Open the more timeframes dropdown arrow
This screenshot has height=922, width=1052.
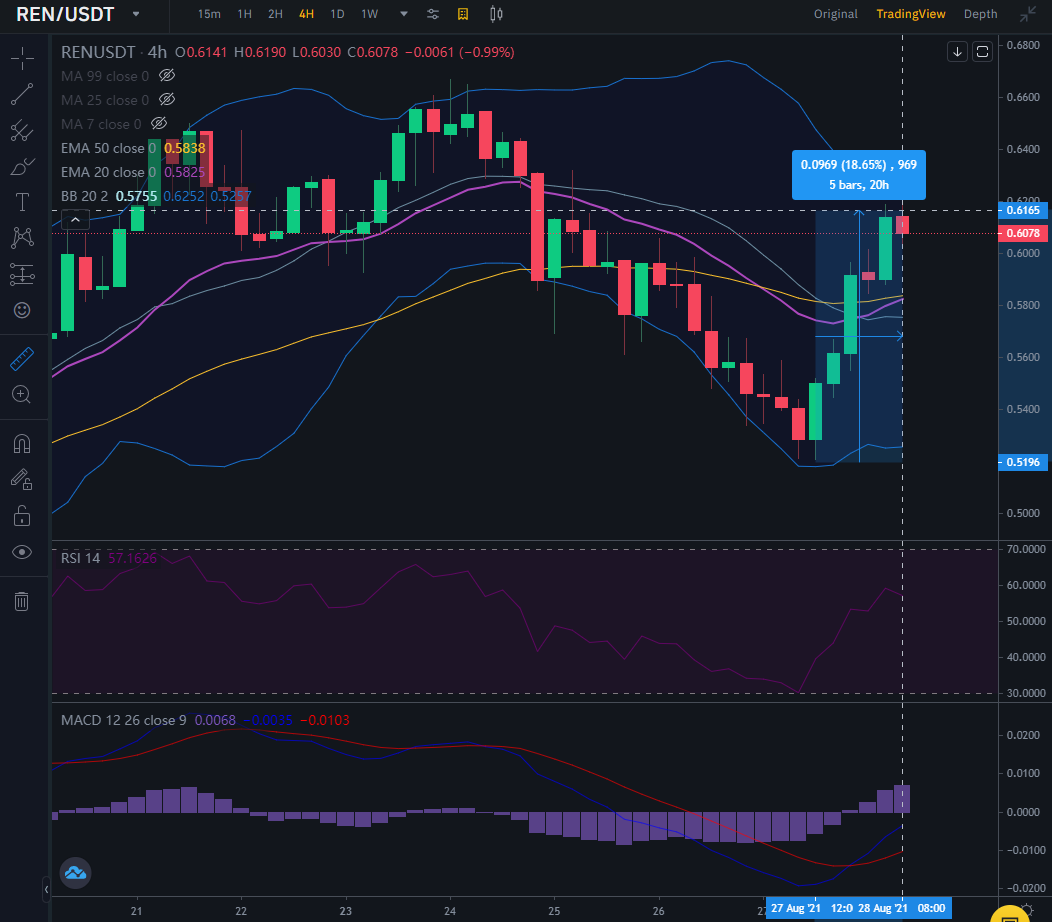pyautogui.click(x=404, y=14)
